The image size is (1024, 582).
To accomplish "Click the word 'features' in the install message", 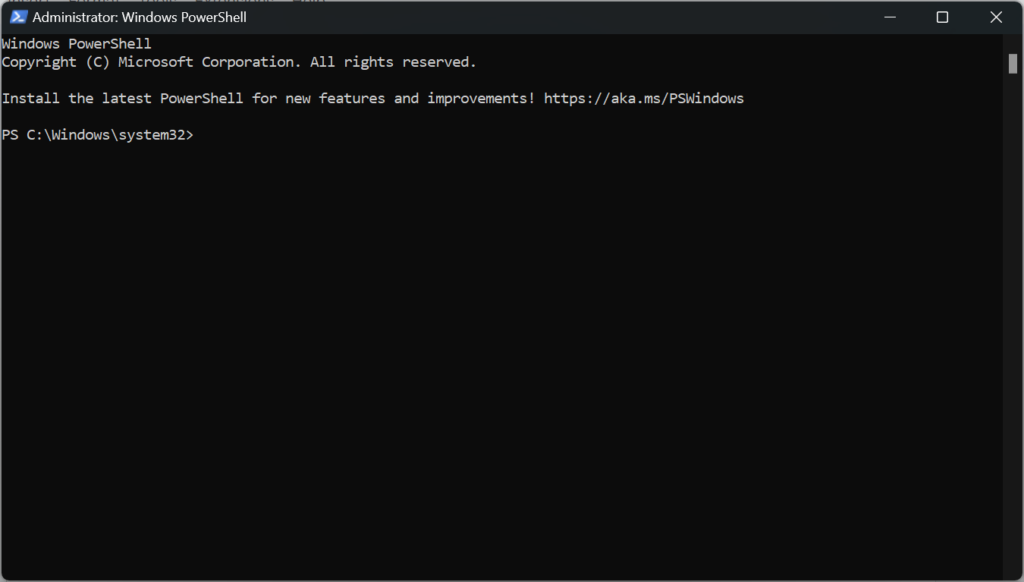I will [352, 99].
